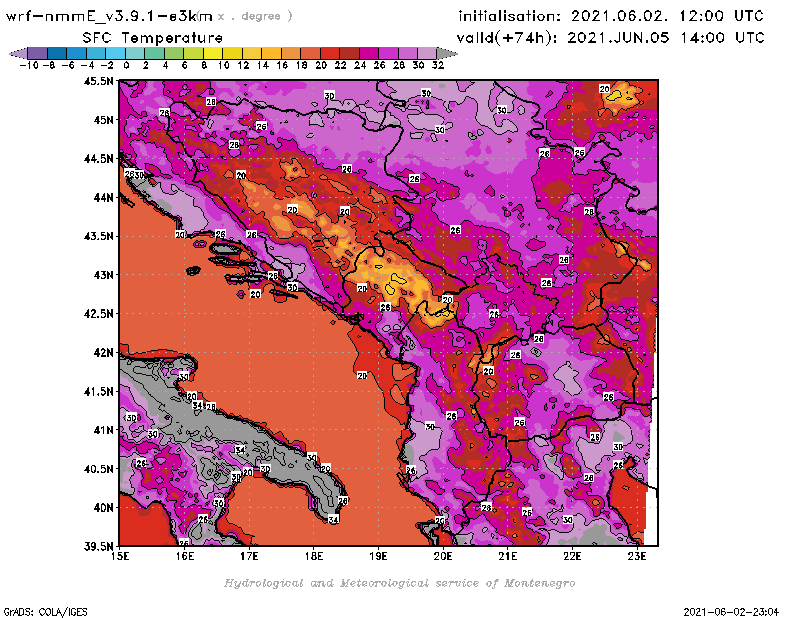Select the 40N latitude label
The image size is (800, 618).
pyautogui.click(x=103, y=507)
